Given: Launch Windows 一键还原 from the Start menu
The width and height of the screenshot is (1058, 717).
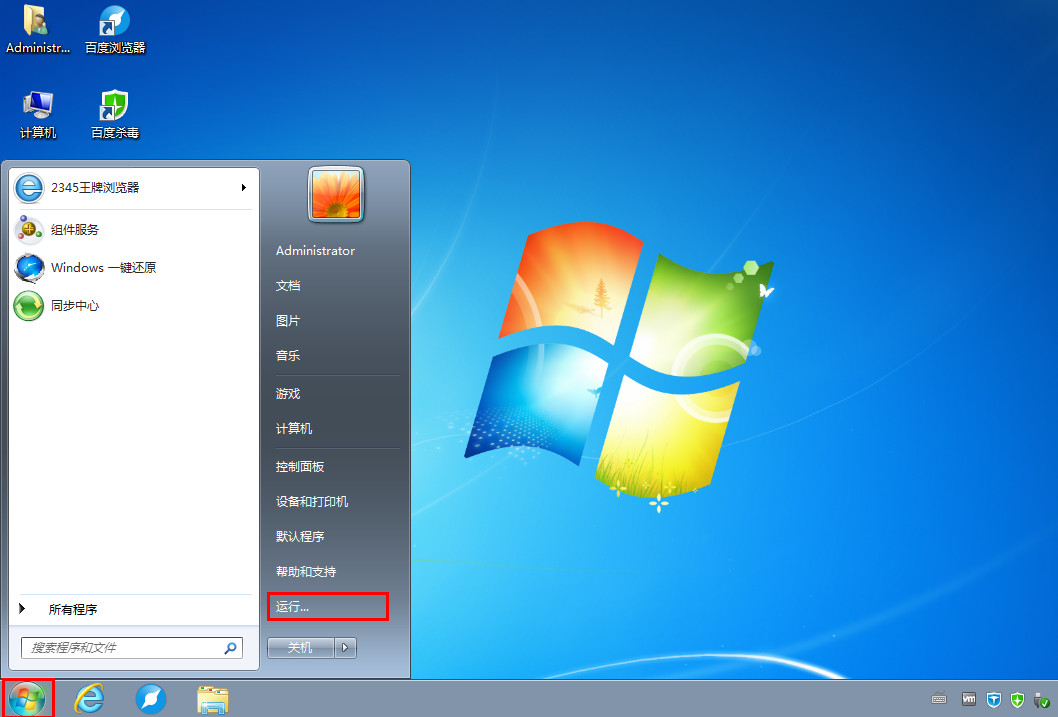Looking at the screenshot, I should [103, 267].
